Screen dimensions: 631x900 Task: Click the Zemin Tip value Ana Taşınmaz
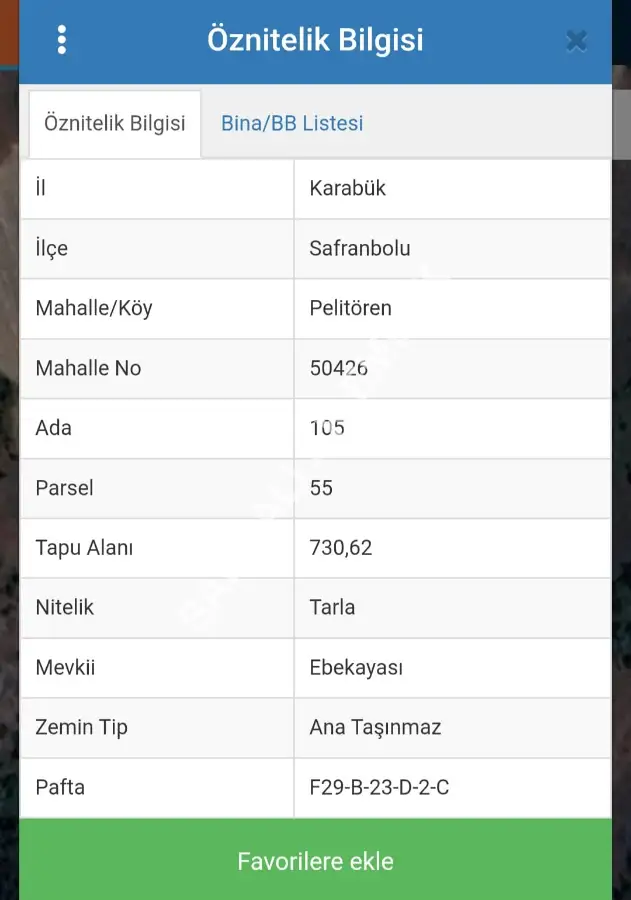pos(375,727)
